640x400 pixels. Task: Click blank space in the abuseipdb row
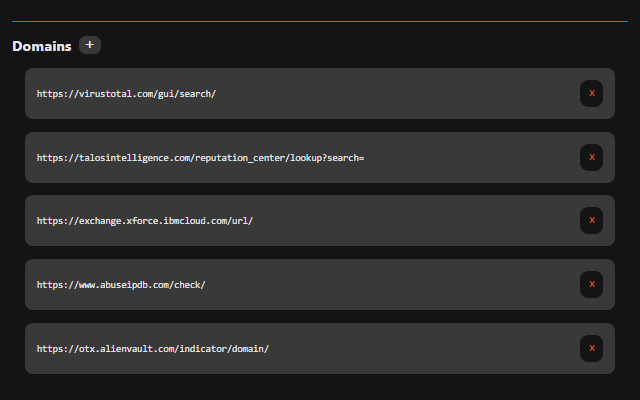(400, 285)
